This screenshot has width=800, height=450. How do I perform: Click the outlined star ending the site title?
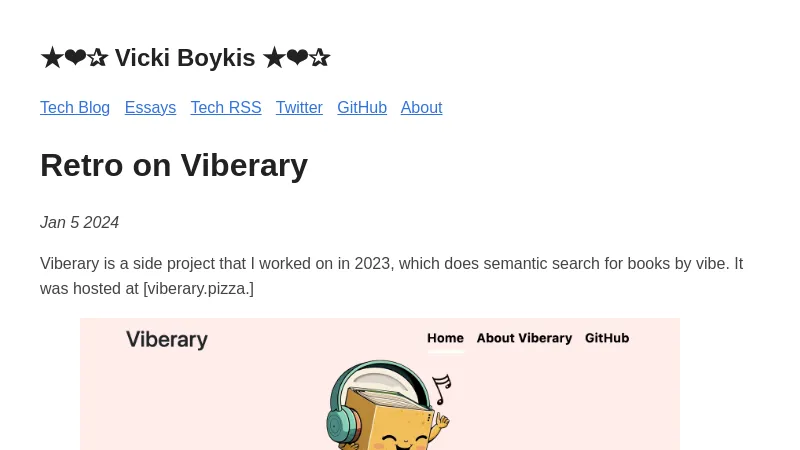pyautogui.click(x=320, y=58)
